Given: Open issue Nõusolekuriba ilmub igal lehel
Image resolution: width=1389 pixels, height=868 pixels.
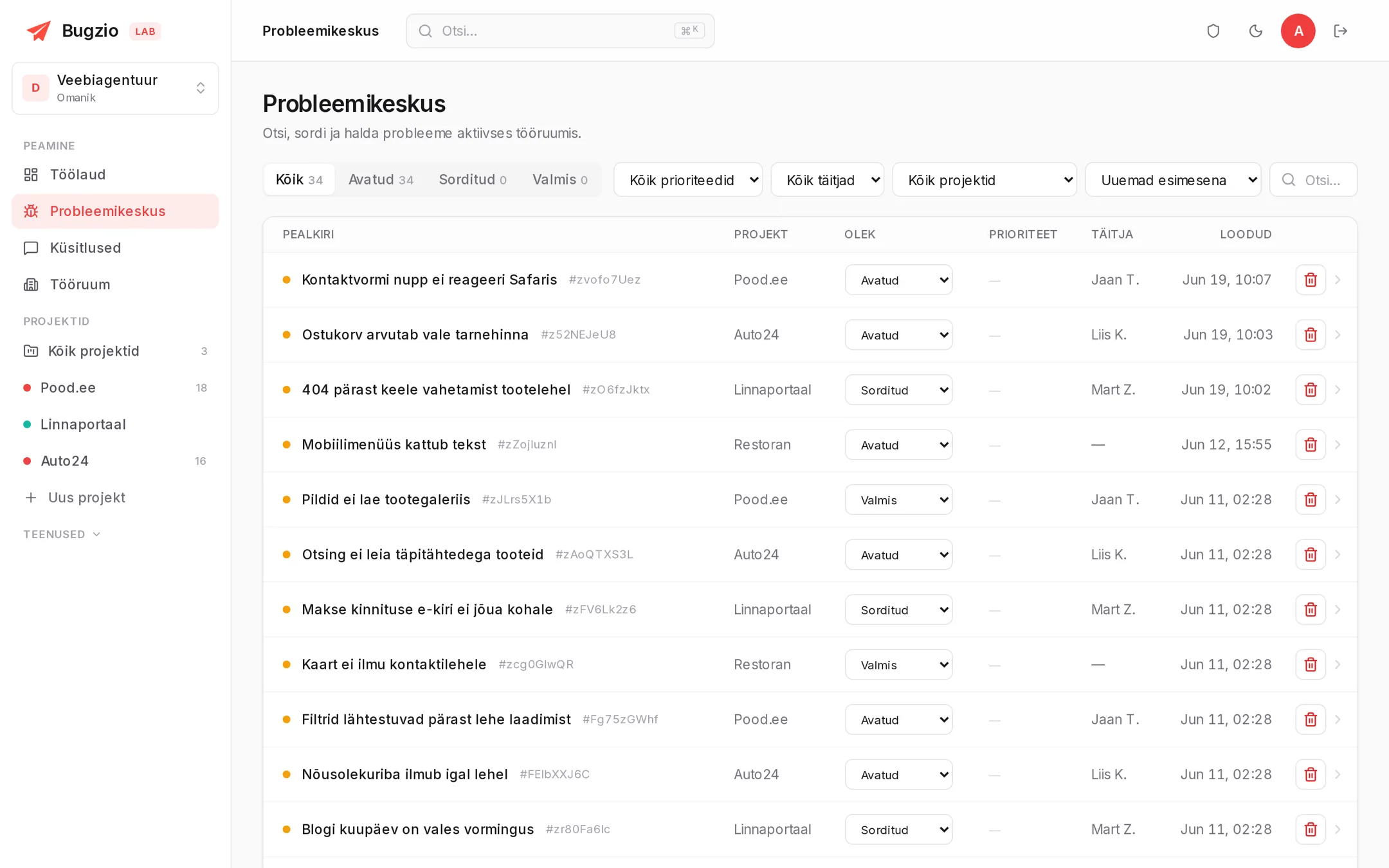Looking at the screenshot, I should (405, 774).
